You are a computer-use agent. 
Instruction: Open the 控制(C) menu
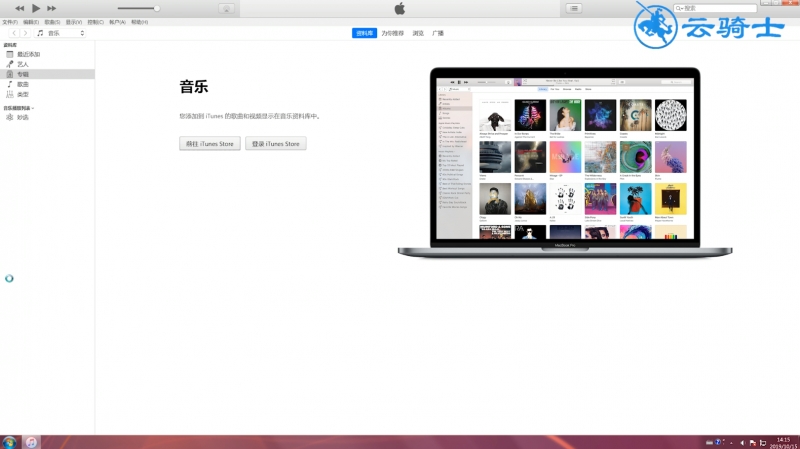95,22
